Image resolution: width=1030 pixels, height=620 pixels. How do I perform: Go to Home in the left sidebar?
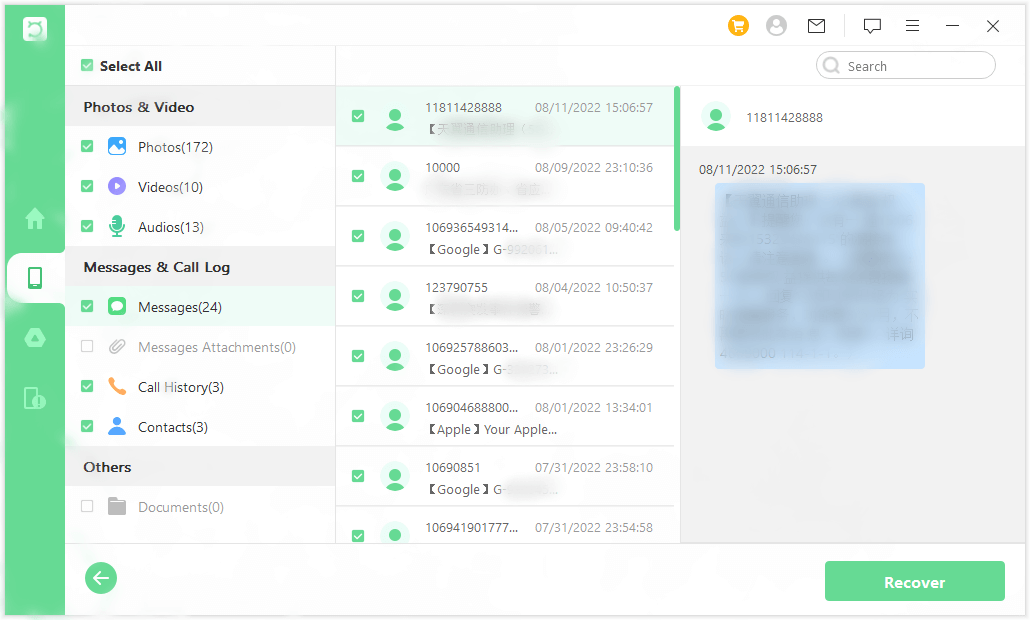(35, 218)
